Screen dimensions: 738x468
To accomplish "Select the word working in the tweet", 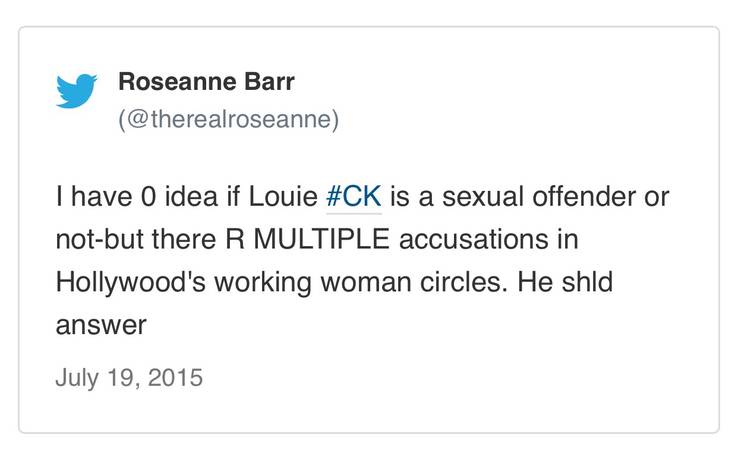I will [x=263, y=282].
